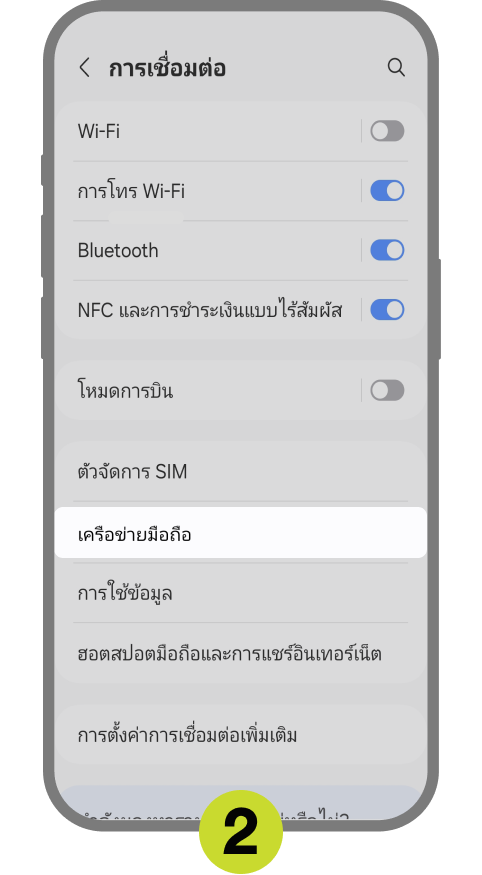Tap the back arrow icon

coord(84,68)
